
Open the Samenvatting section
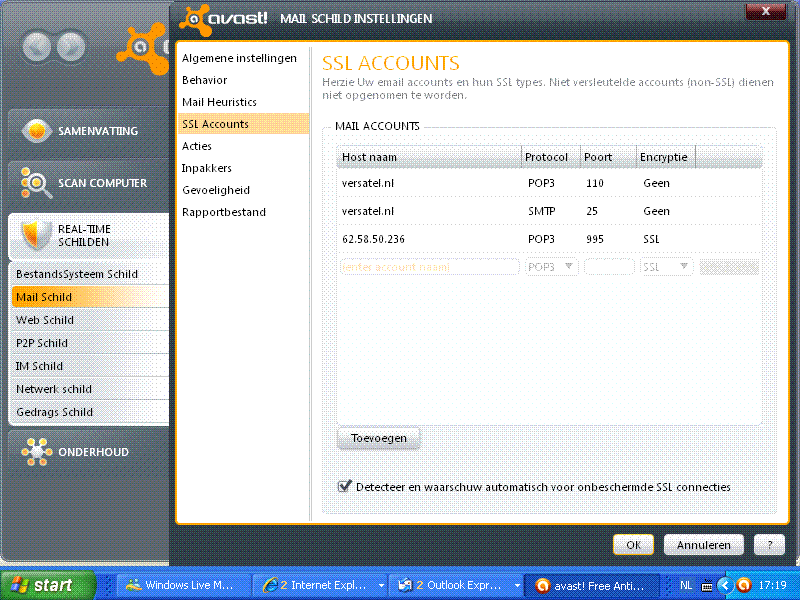(x=88, y=131)
